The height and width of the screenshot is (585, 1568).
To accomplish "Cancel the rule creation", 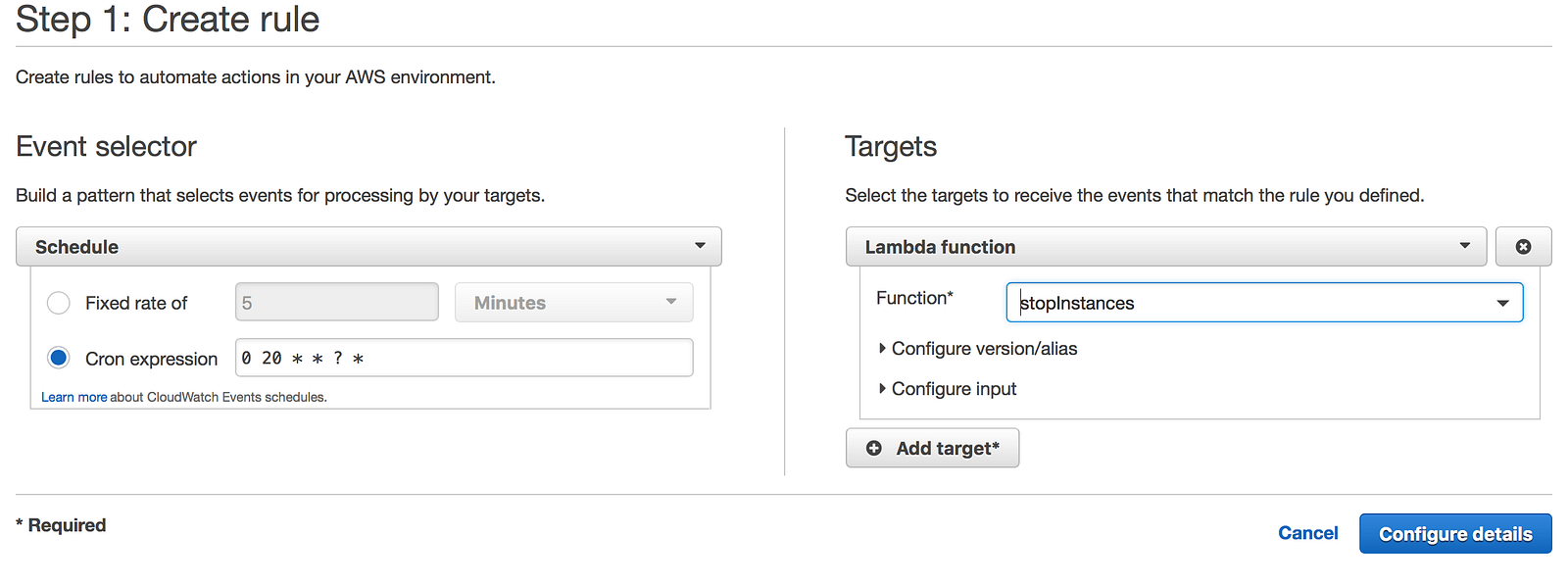I will 1307,533.
